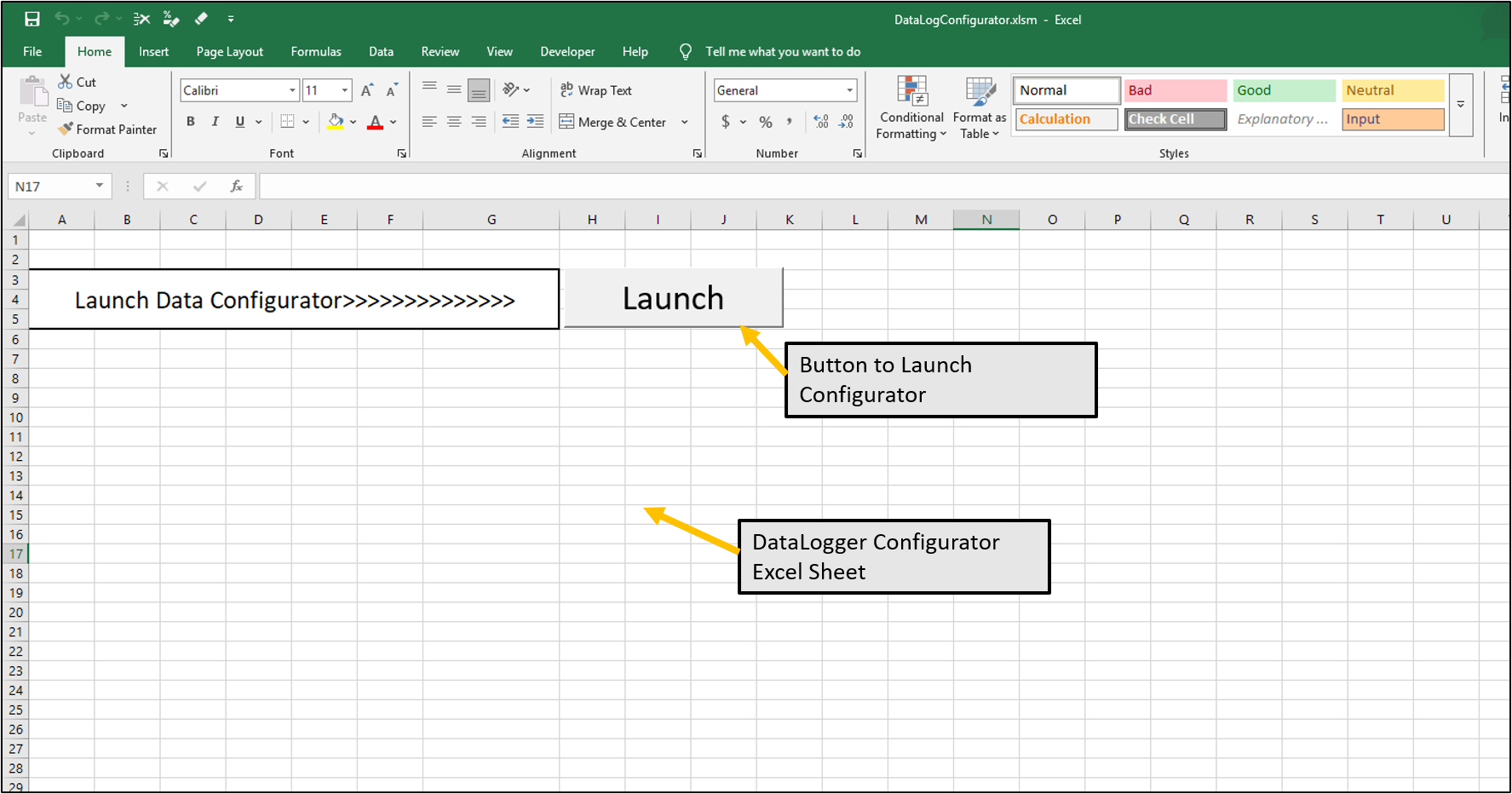
Task: Toggle Wrap Text
Action: 596,90
